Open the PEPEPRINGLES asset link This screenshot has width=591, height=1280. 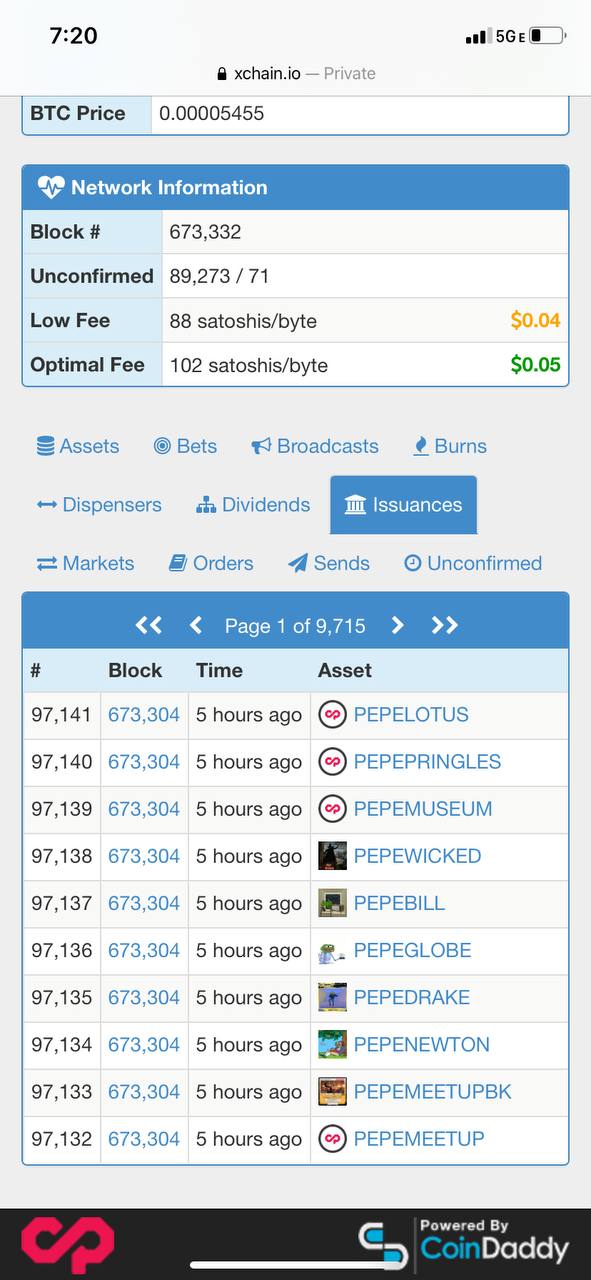pos(427,762)
